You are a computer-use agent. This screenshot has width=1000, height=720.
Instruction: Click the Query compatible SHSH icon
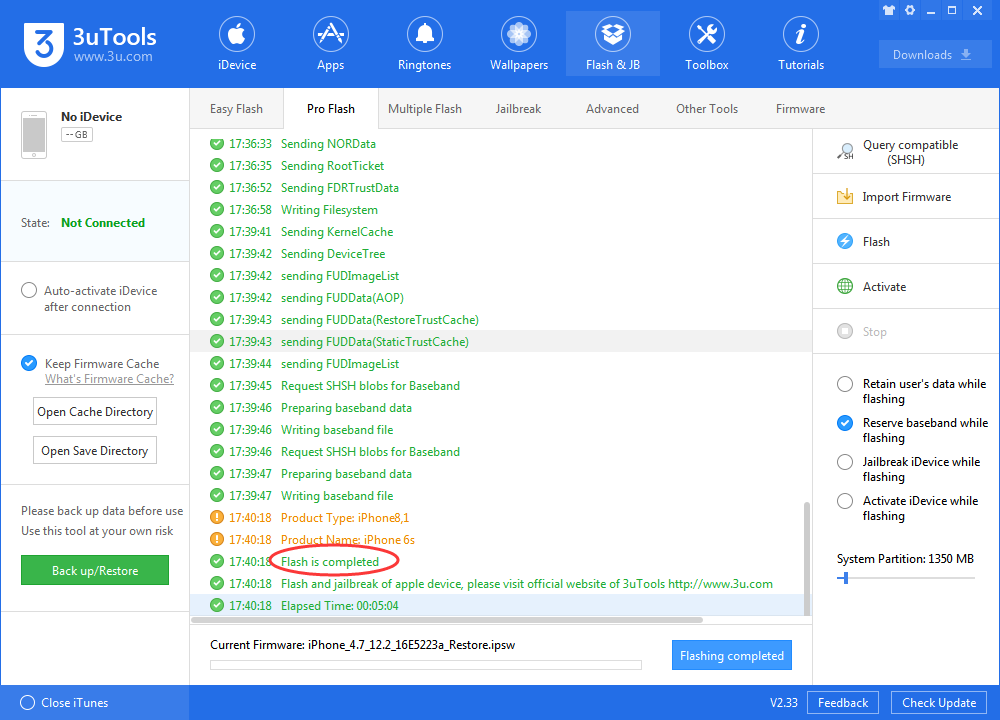pyautogui.click(x=845, y=152)
